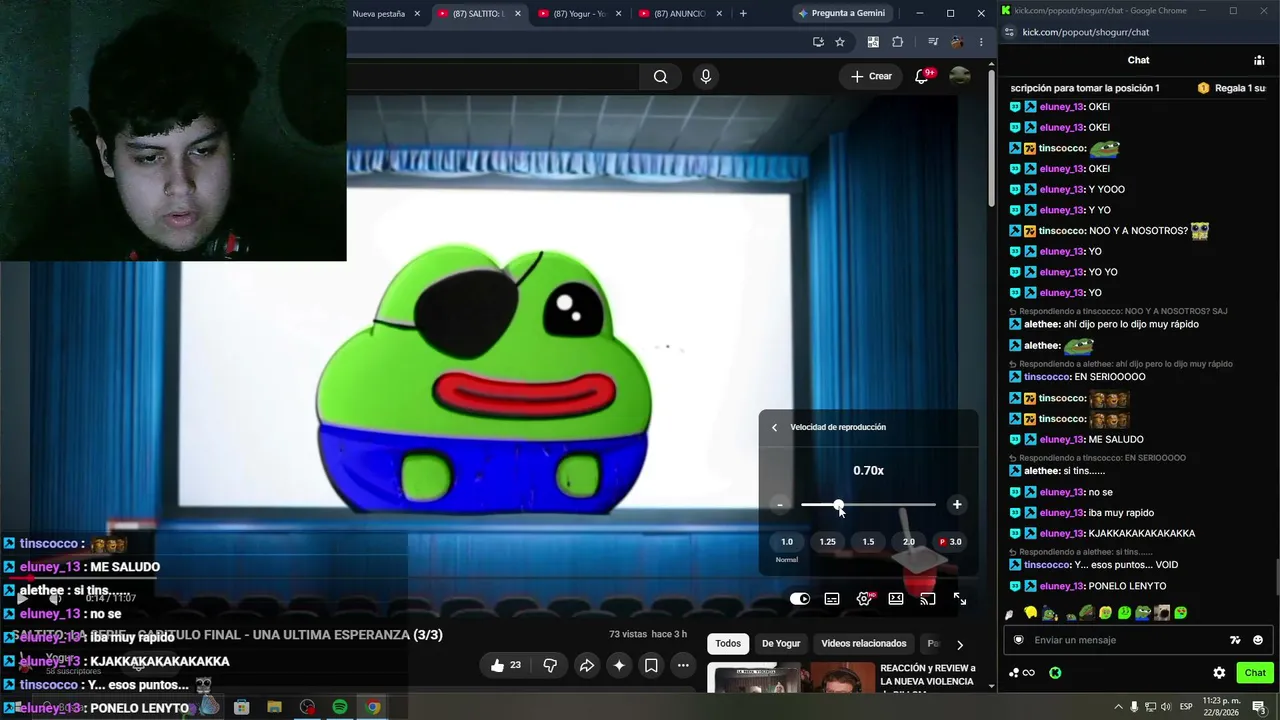Open the 7TV emote menu in chat

pos(1235,640)
